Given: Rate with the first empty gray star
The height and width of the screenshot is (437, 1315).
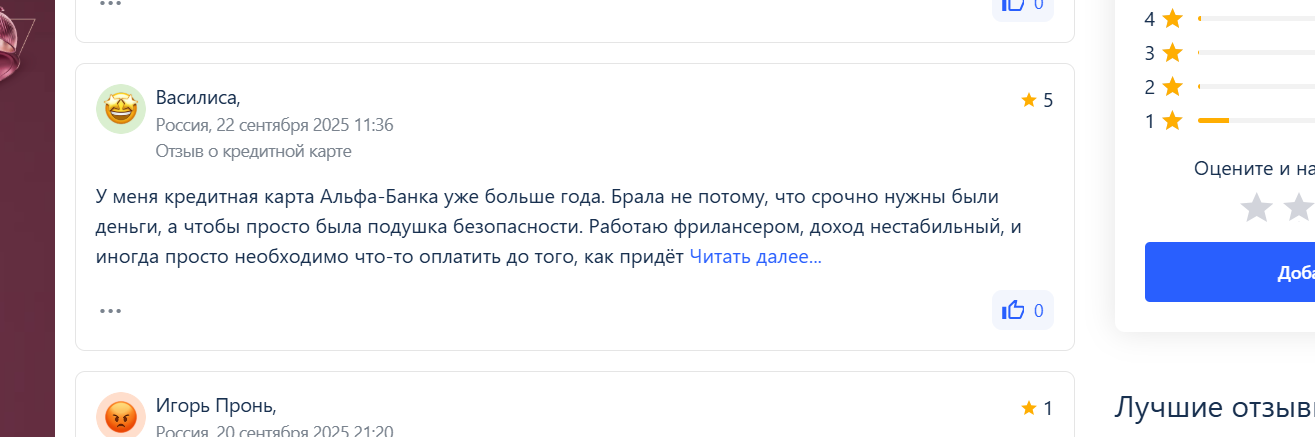Looking at the screenshot, I should tap(1256, 207).
